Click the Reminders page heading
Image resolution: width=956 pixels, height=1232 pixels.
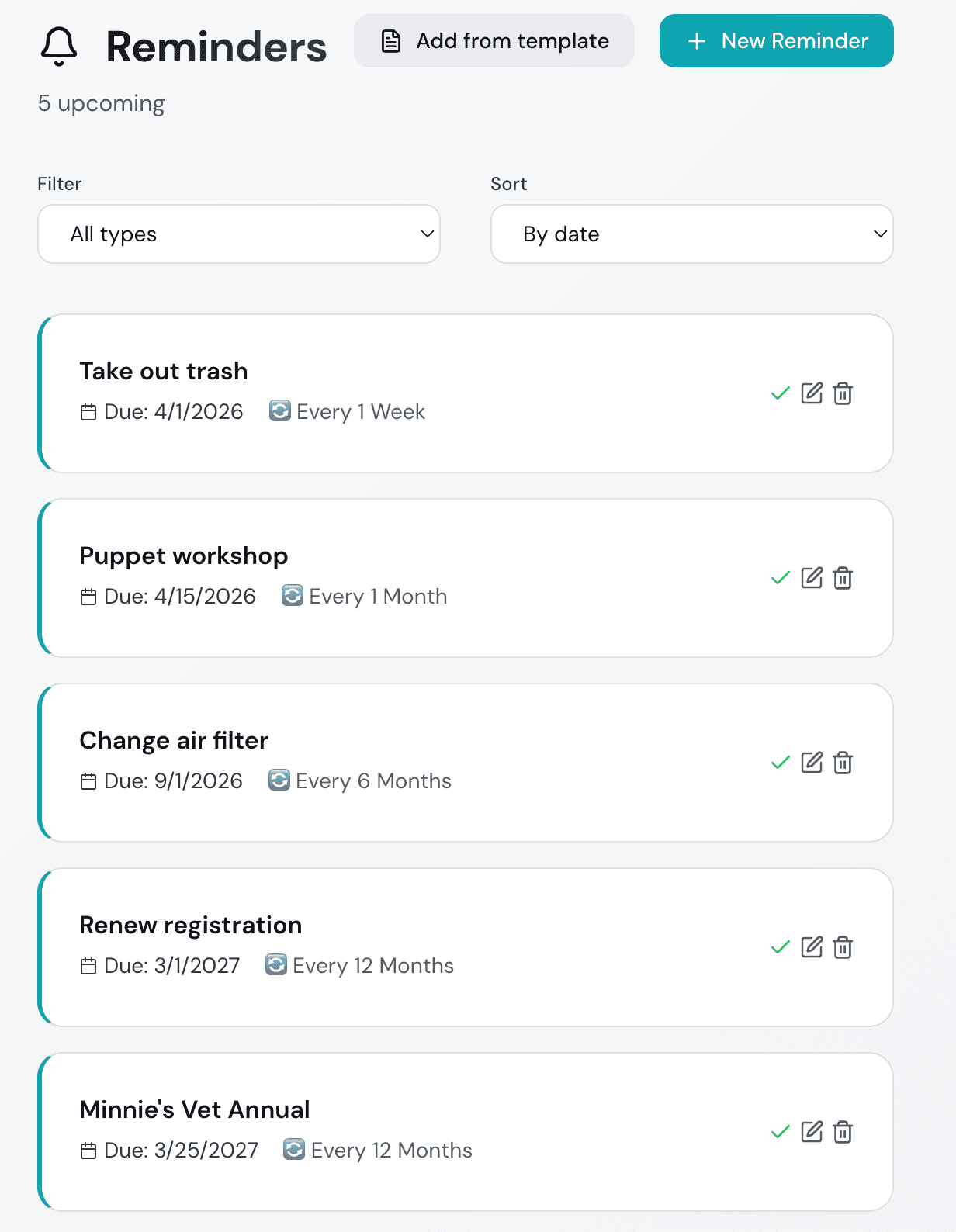coord(216,47)
